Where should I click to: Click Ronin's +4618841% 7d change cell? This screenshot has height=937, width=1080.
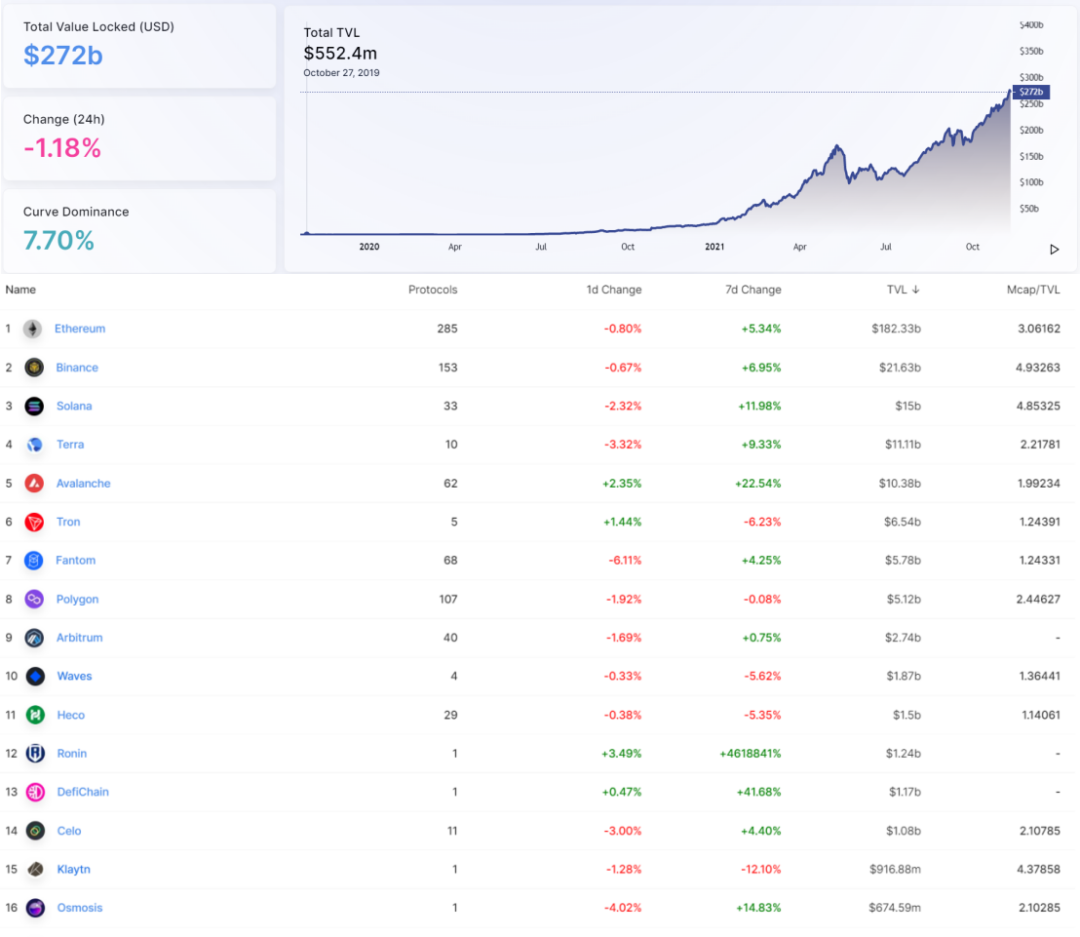750,753
